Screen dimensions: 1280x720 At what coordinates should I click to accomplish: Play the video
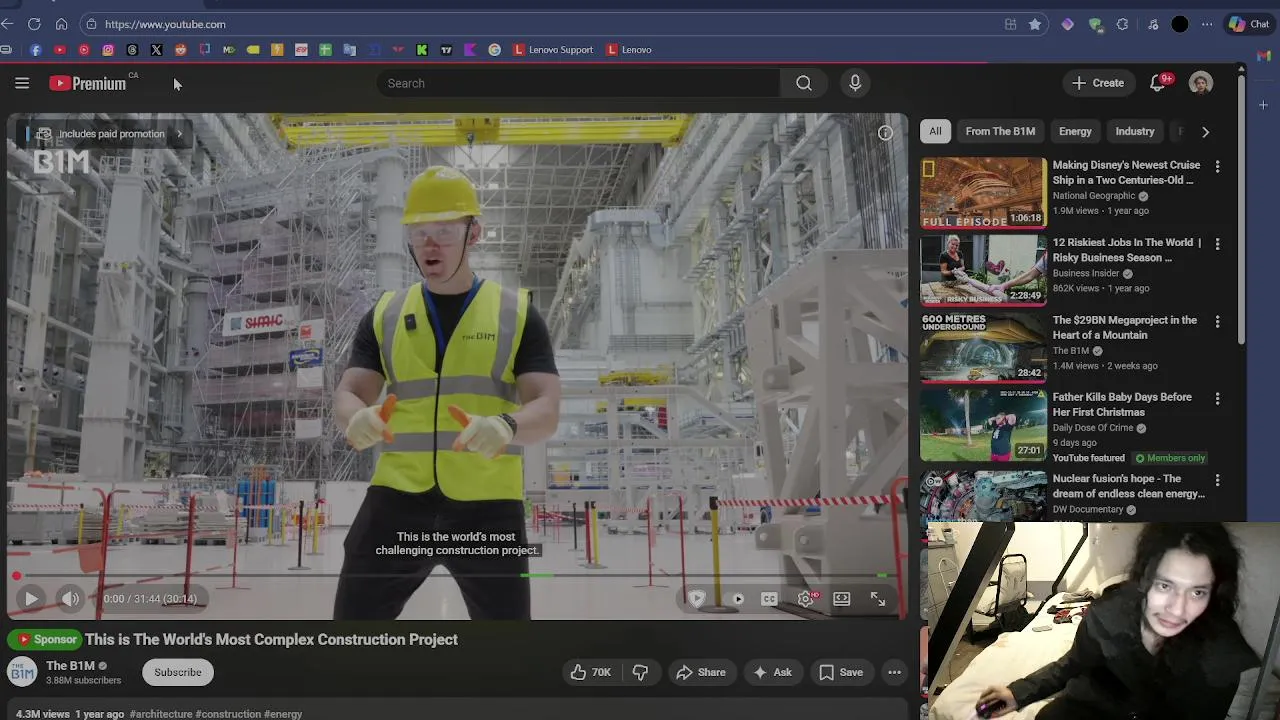tap(31, 599)
